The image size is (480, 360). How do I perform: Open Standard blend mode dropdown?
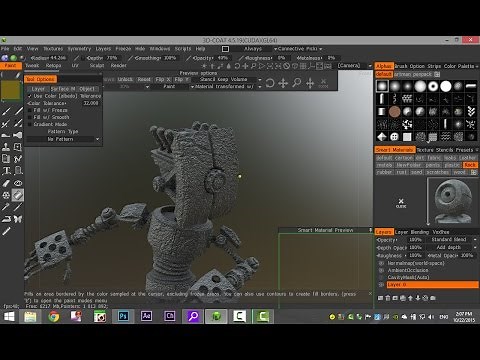pos(452,240)
